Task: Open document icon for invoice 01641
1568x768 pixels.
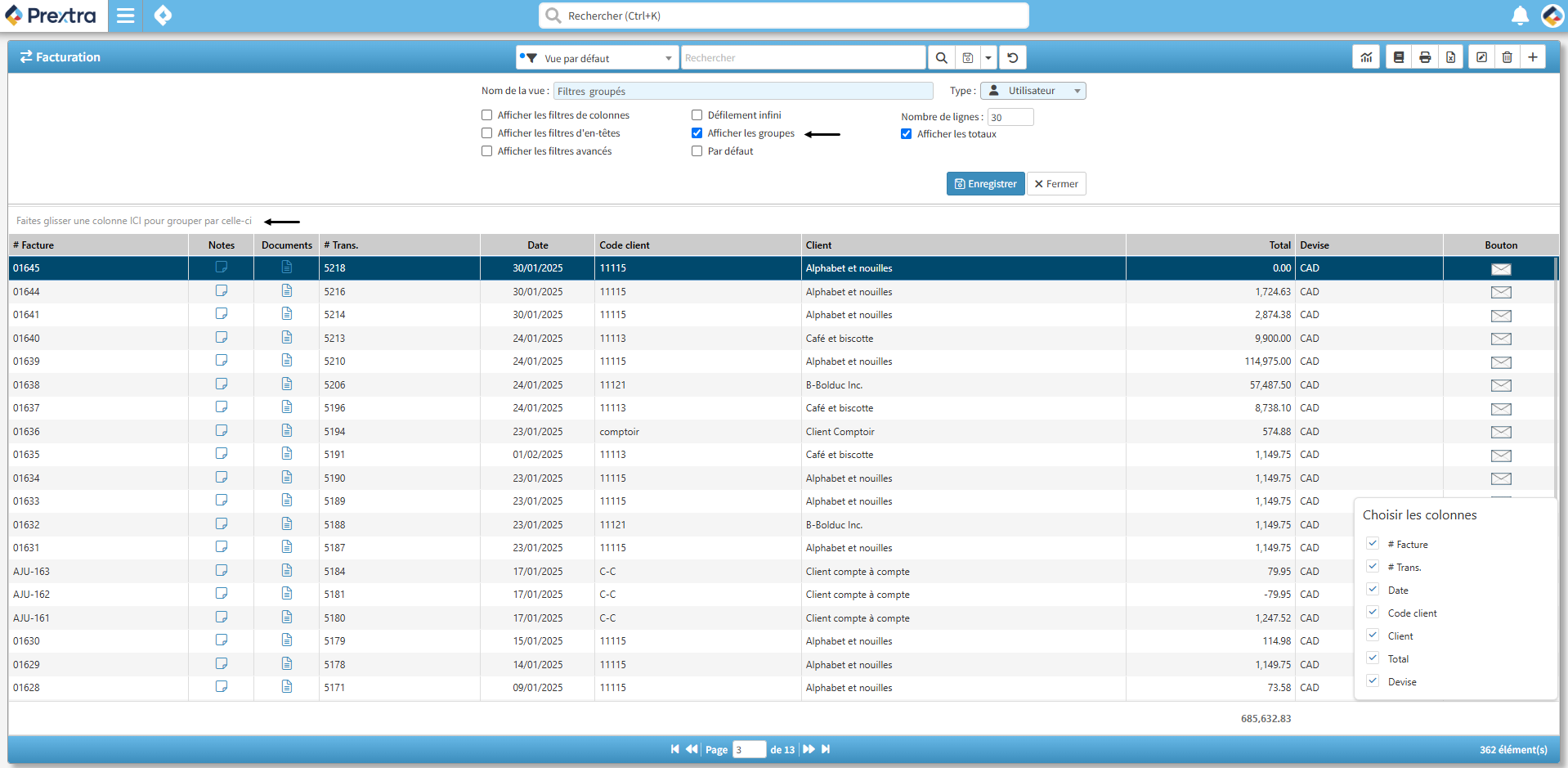Action: (x=287, y=314)
